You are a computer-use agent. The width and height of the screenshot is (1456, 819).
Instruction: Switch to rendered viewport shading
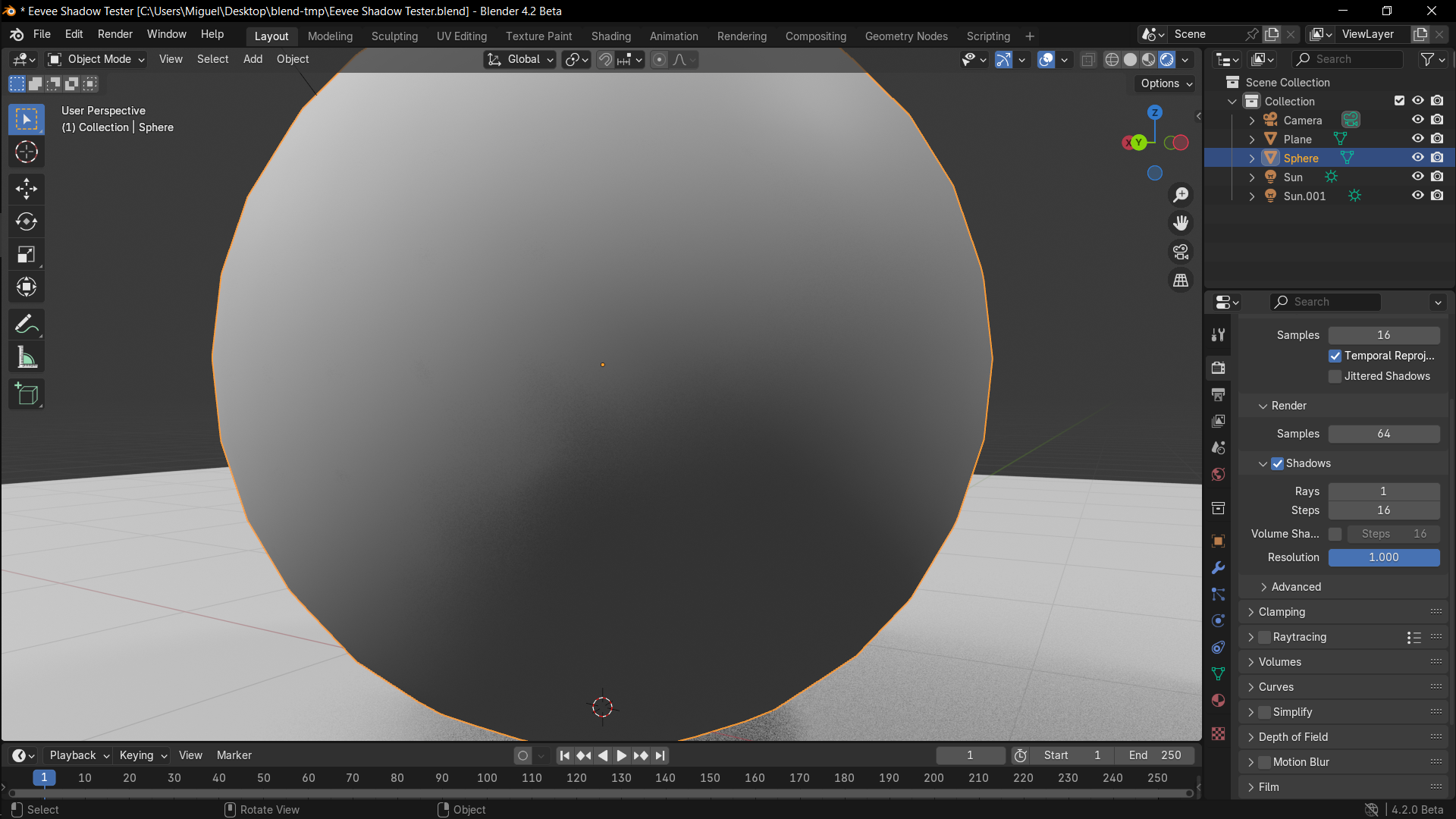[x=1167, y=59]
